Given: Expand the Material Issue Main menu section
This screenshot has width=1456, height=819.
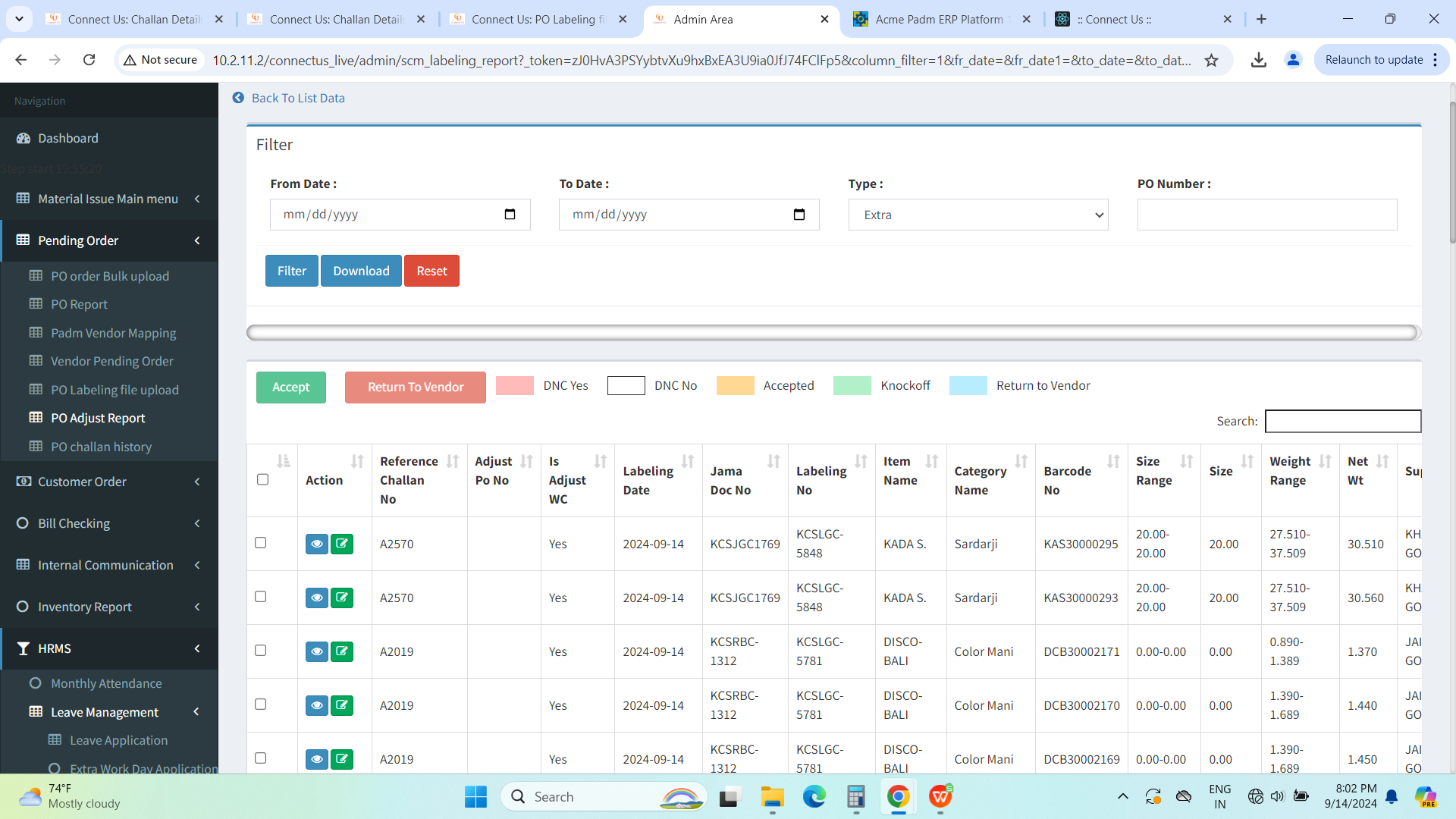Looking at the screenshot, I should (109, 199).
